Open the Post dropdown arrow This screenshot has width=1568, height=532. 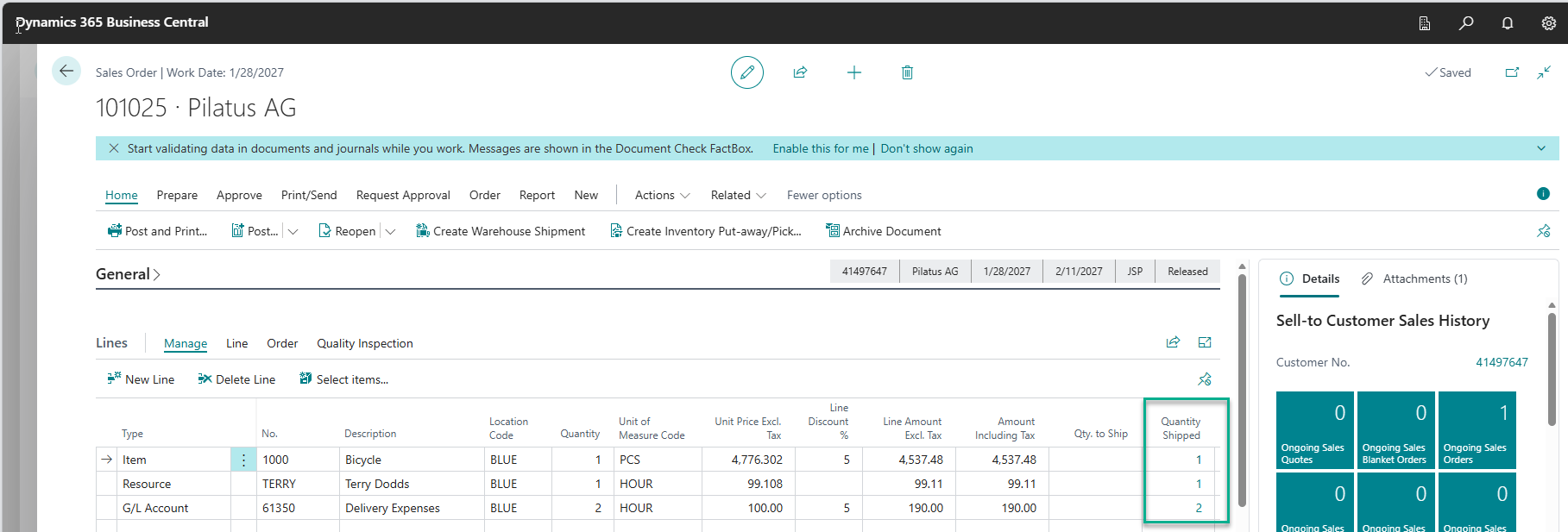pyautogui.click(x=293, y=231)
